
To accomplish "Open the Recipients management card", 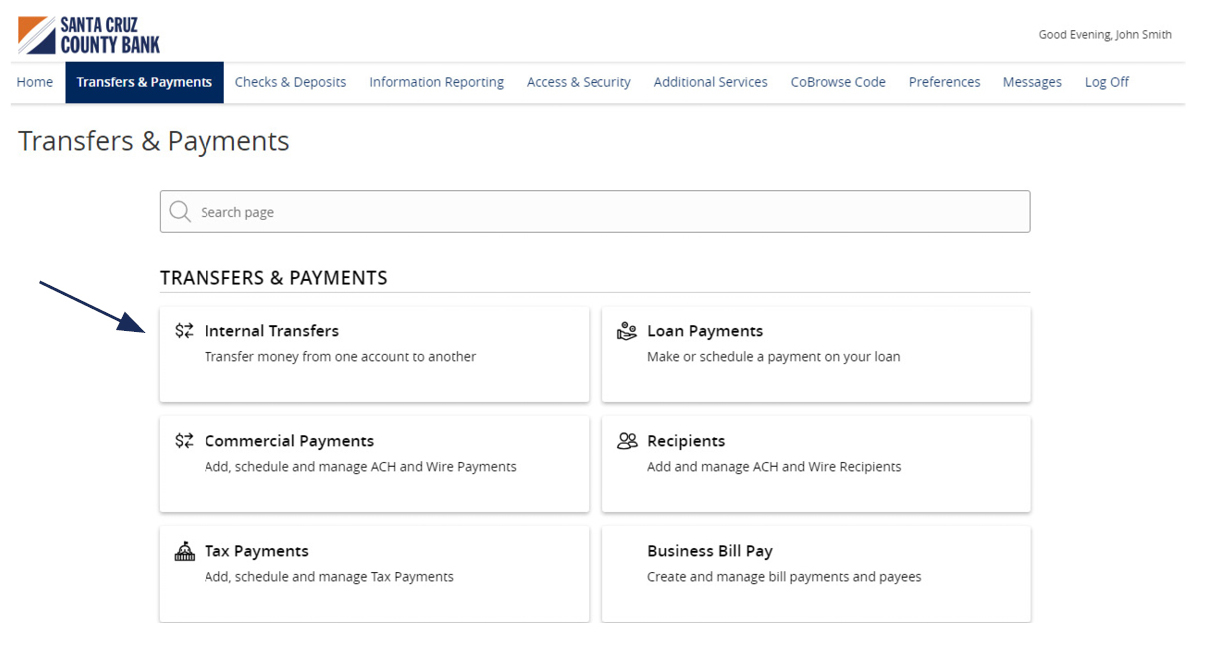I will pyautogui.click(x=815, y=463).
